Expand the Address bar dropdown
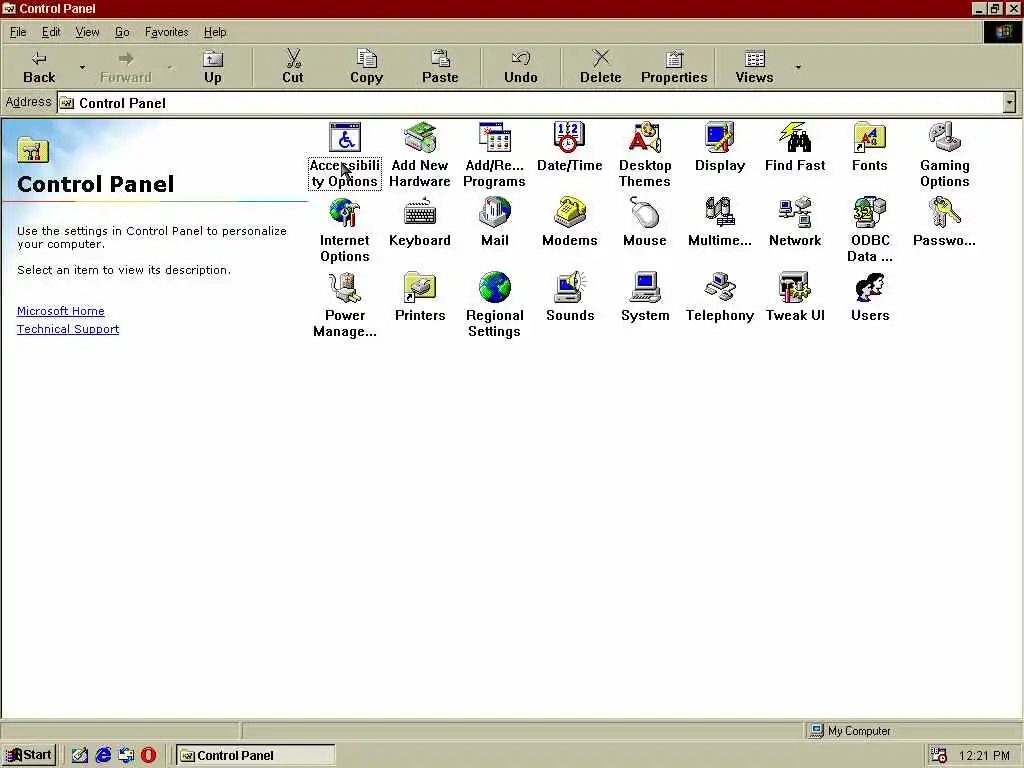The height and width of the screenshot is (768, 1024). pos(1010,103)
